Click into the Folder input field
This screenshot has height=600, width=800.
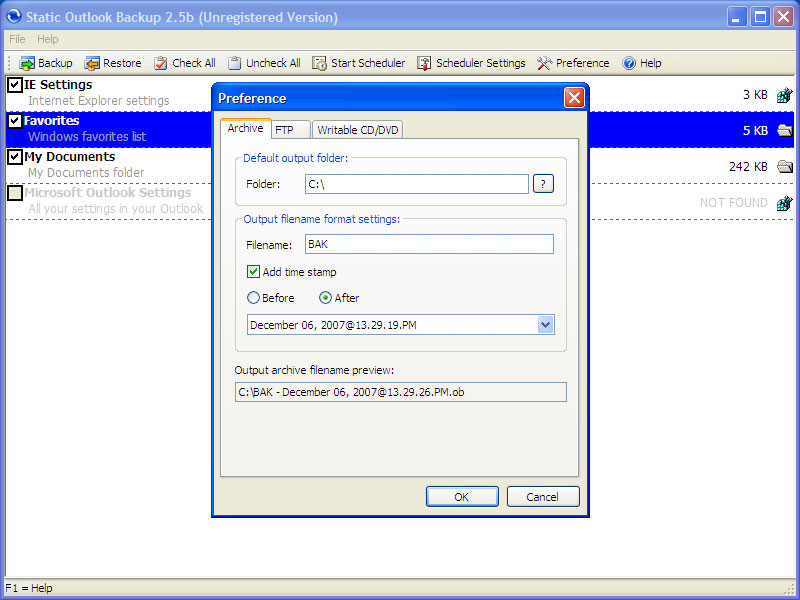pos(417,184)
